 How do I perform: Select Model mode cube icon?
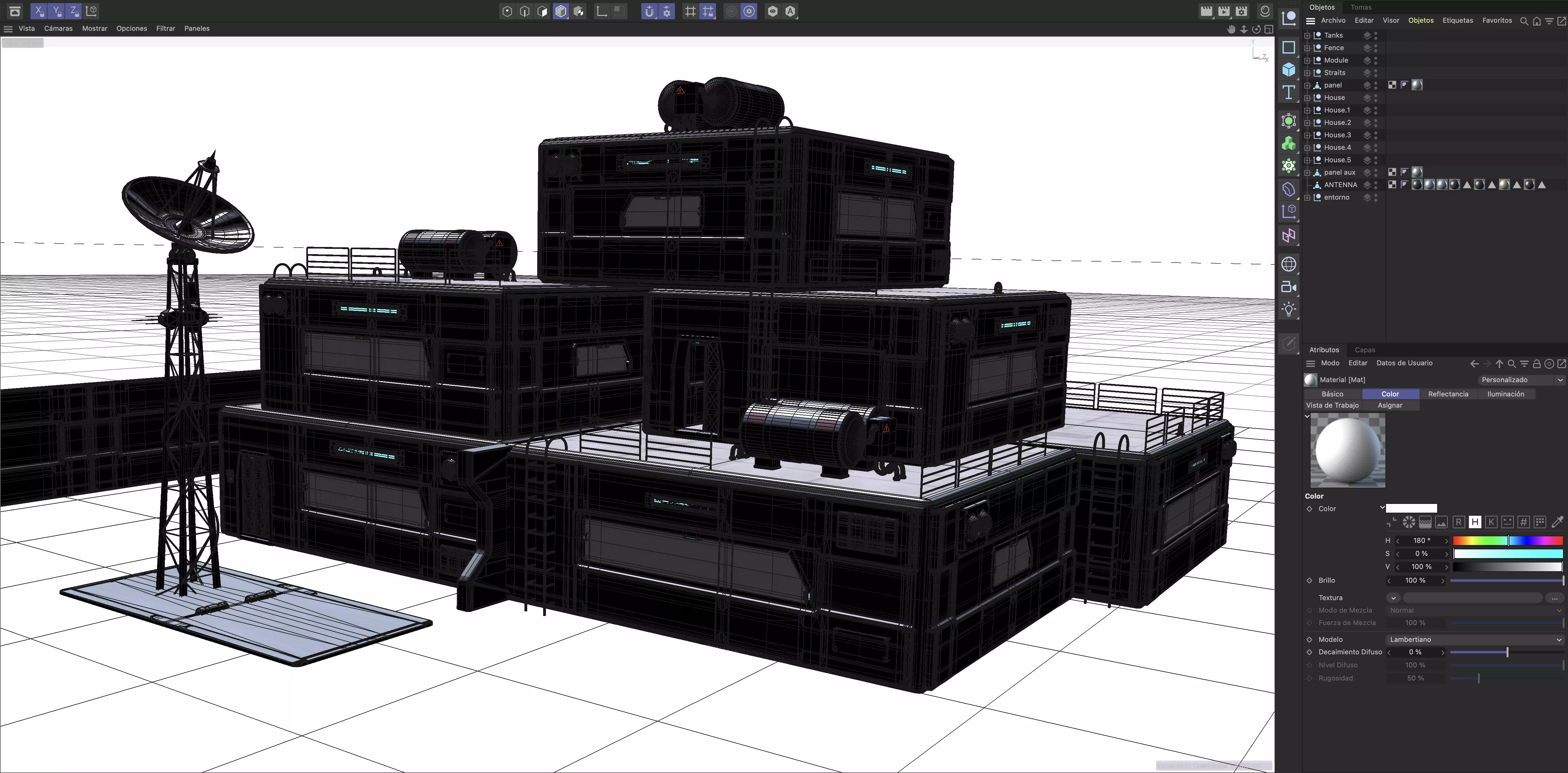point(561,11)
